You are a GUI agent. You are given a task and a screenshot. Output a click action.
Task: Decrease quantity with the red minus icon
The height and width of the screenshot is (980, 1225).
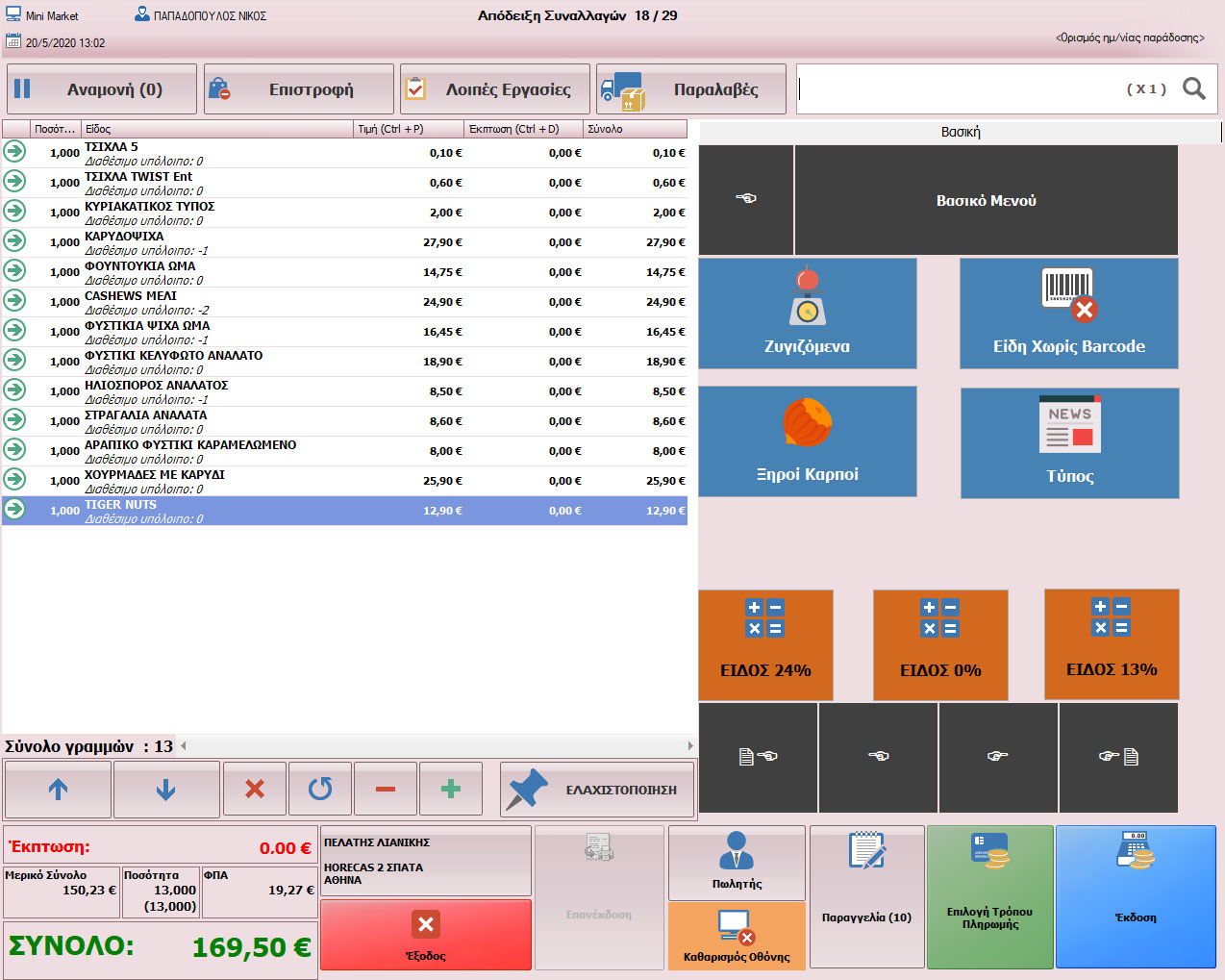click(386, 790)
